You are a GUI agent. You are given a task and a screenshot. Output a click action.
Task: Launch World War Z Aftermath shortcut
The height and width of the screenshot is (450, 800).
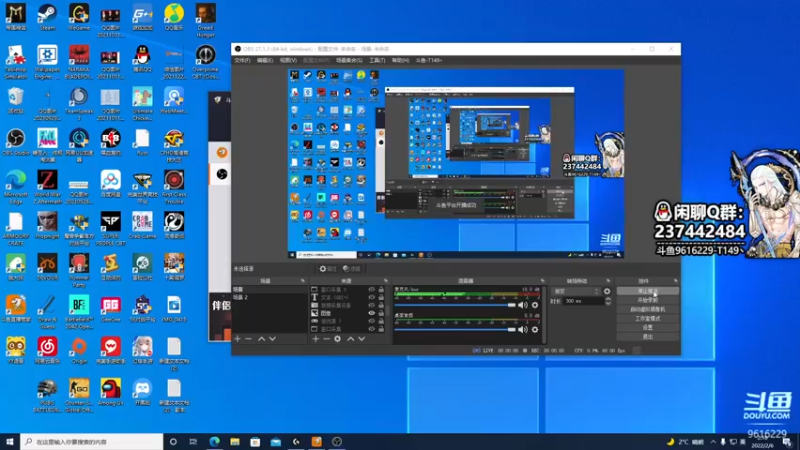(x=47, y=187)
